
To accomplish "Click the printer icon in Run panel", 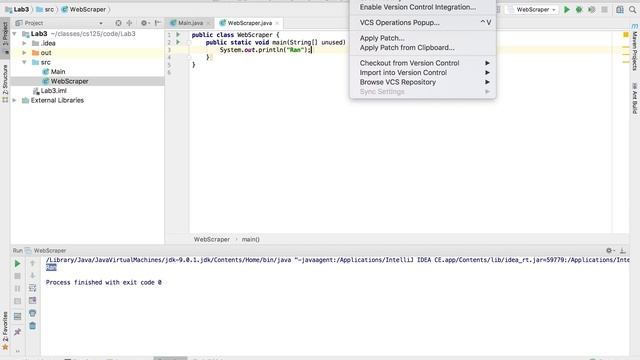I will 33,313.
